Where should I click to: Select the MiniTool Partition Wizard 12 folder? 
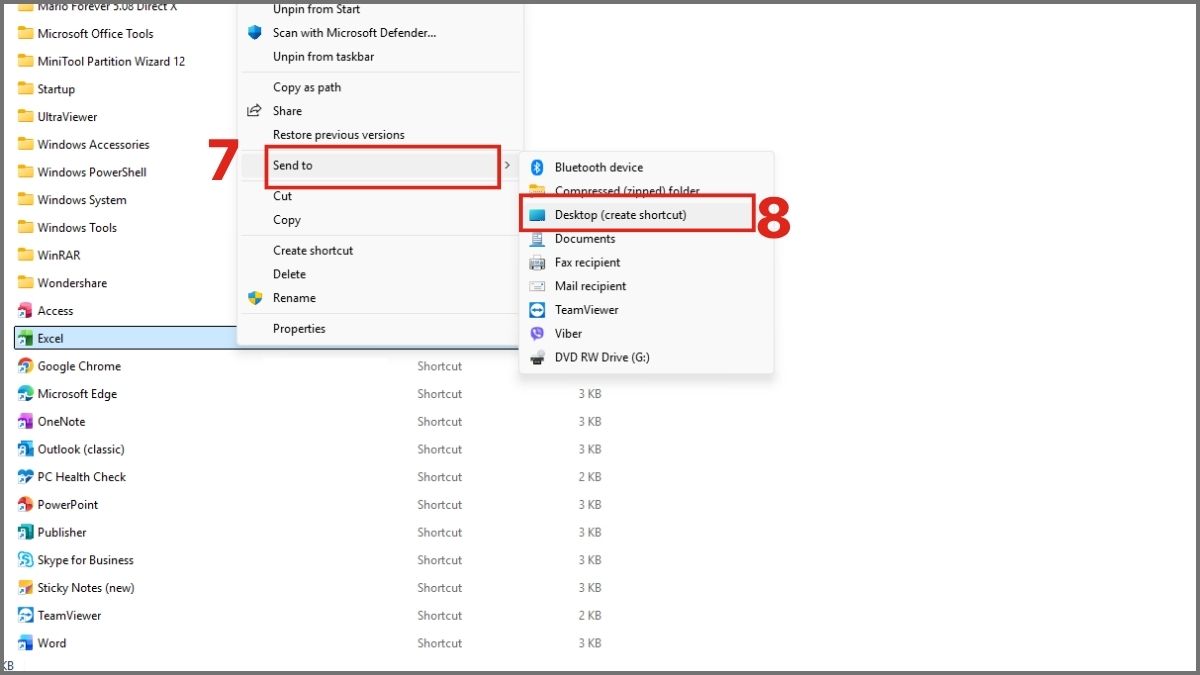pos(102,61)
